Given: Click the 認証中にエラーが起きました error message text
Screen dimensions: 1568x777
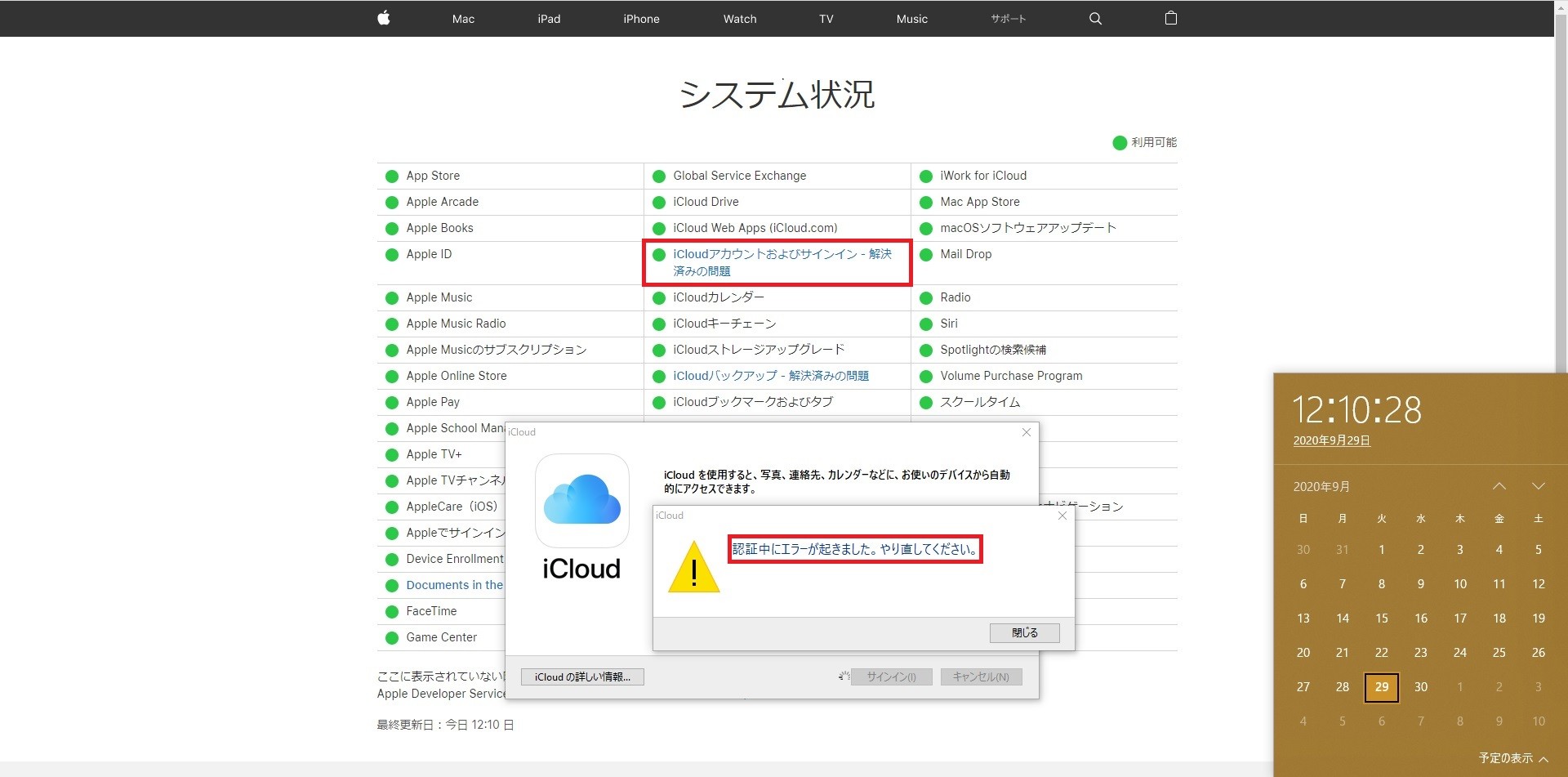Looking at the screenshot, I should 855,549.
